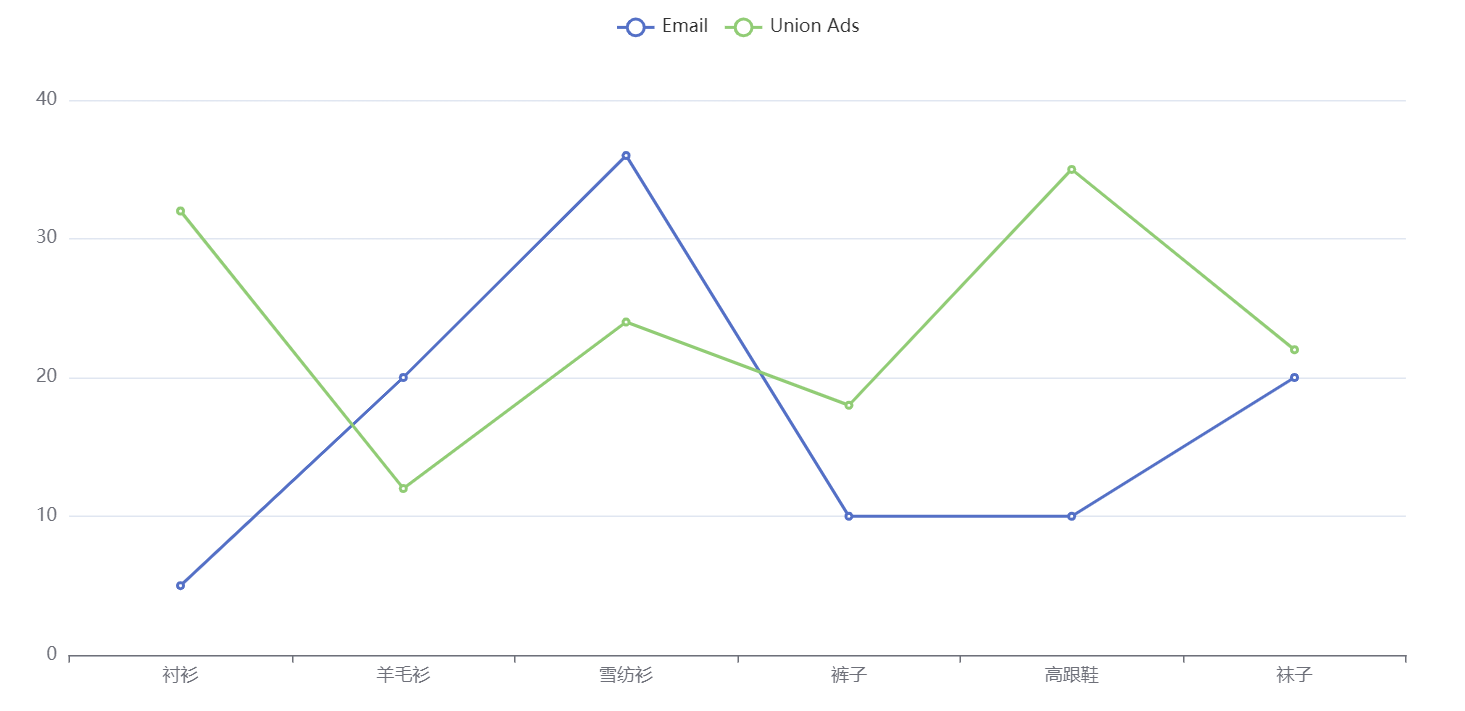Click Email data point for 羊毛衫
Screen dimensions: 1465x711
pyautogui.click(x=403, y=377)
